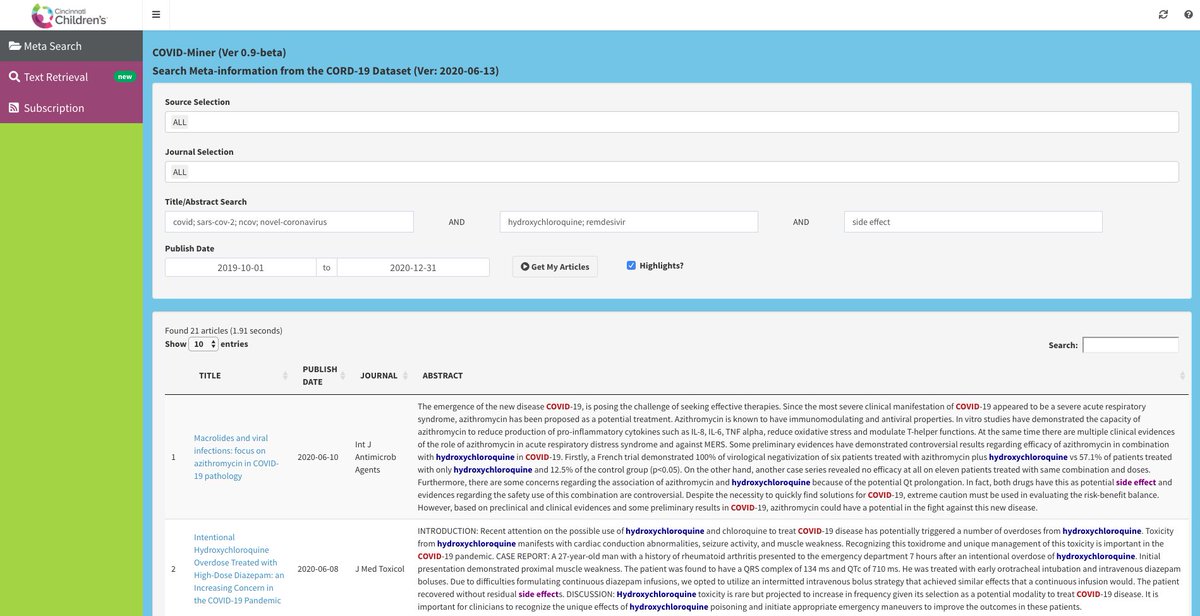Viewport: 1200px width, 616px height.
Task: Open 'Macrolides and viral infections' article link
Action: [236, 457]
